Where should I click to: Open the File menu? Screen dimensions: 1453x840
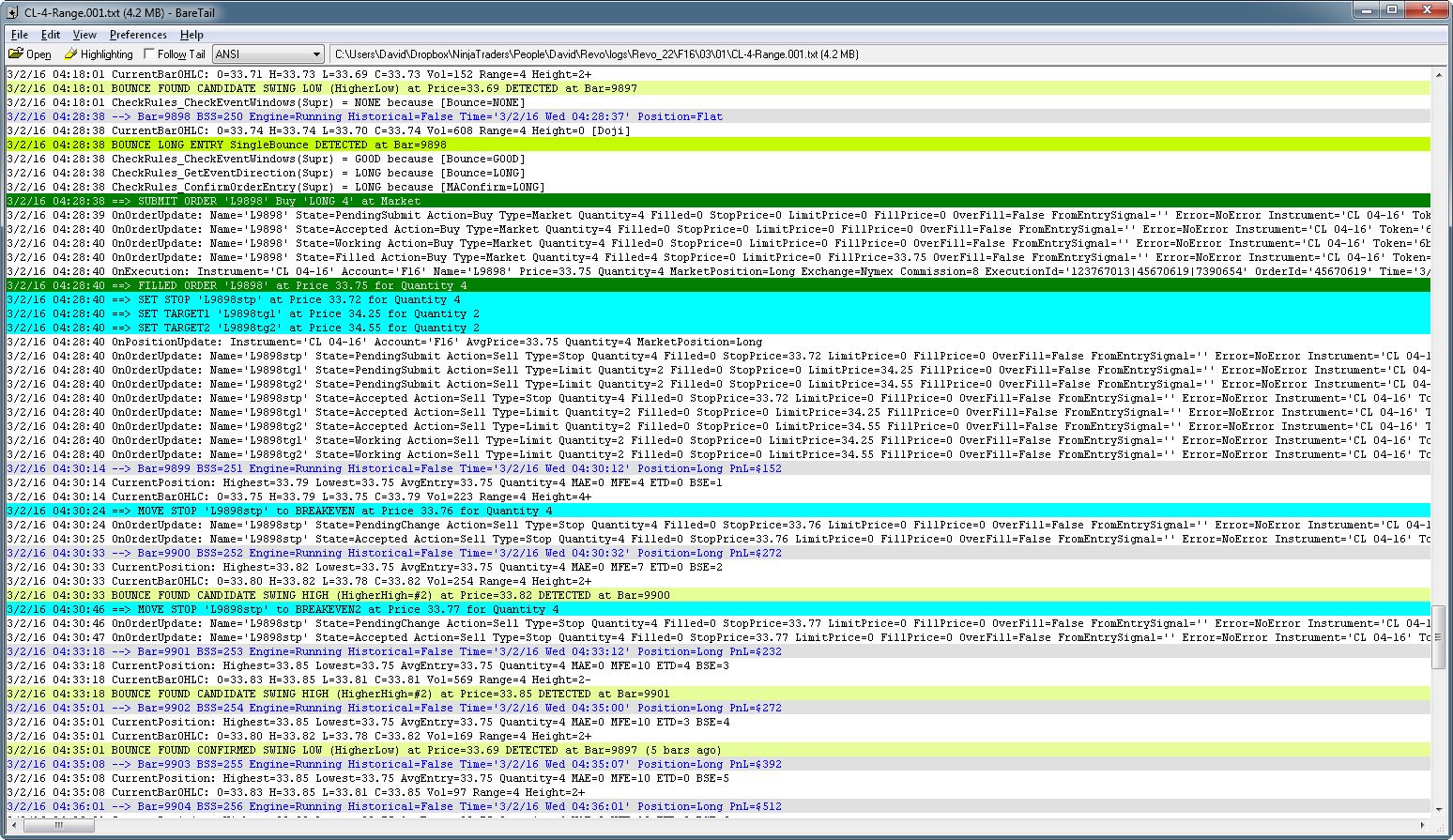(x=19, y=35)
